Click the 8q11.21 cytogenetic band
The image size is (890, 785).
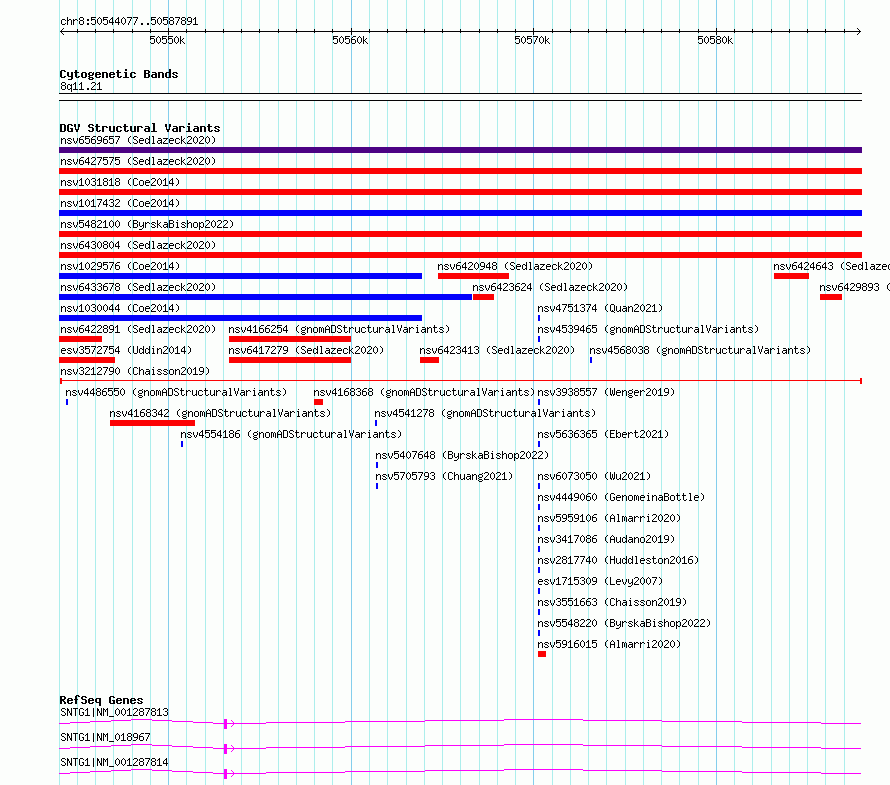pos(460,97)
